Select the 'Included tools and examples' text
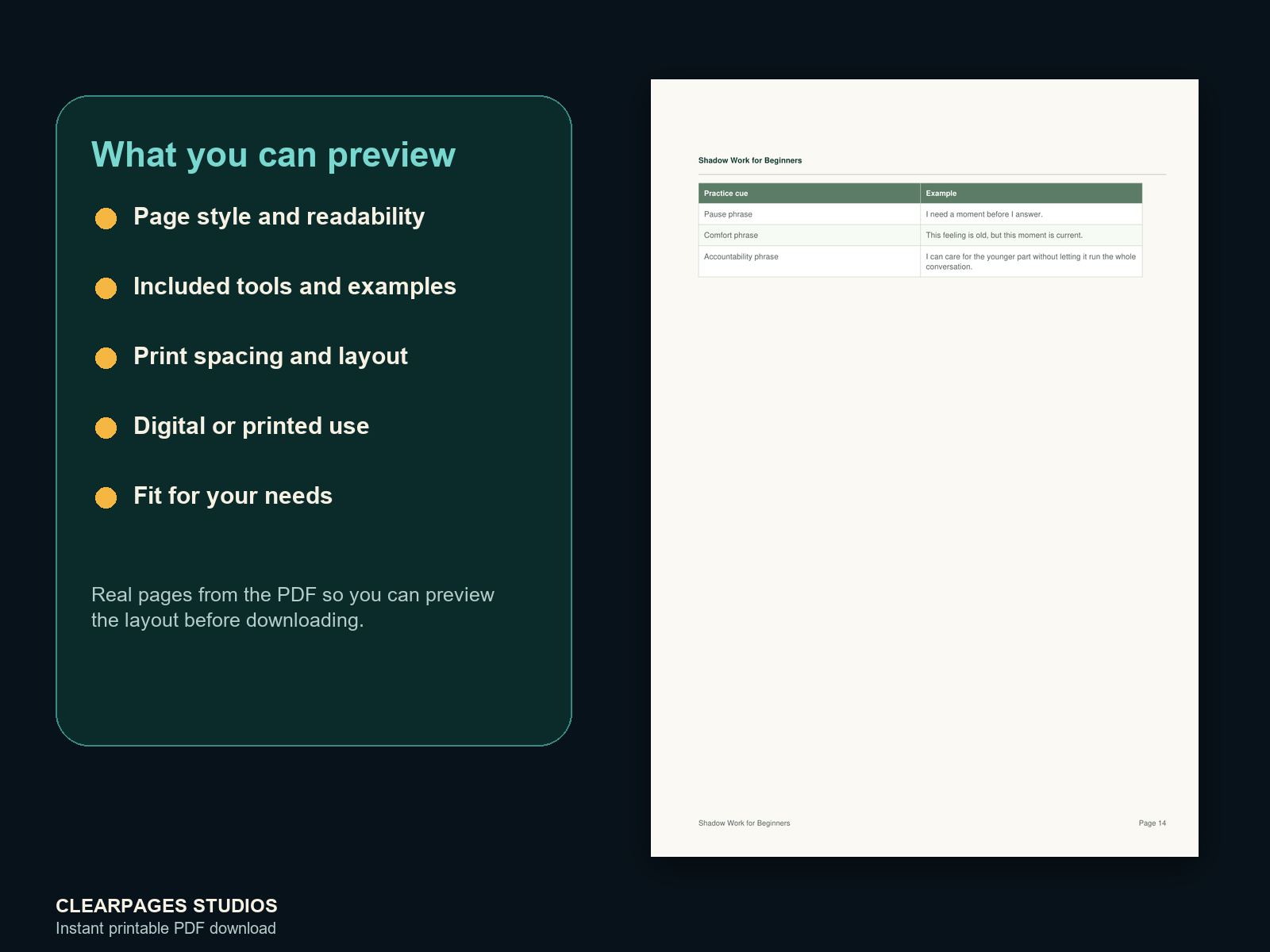Screen dimensions: 1270x952 [x=294, y=286]
